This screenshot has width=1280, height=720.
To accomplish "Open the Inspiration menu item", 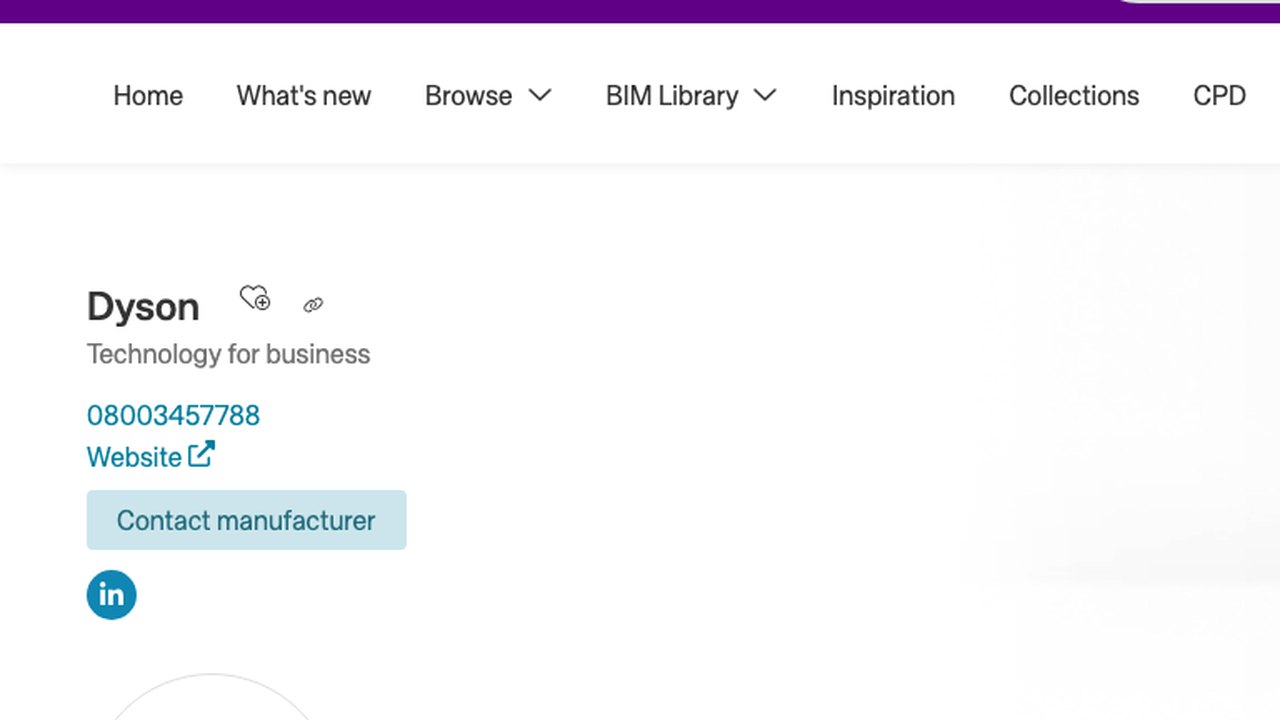I will (893, 96).
